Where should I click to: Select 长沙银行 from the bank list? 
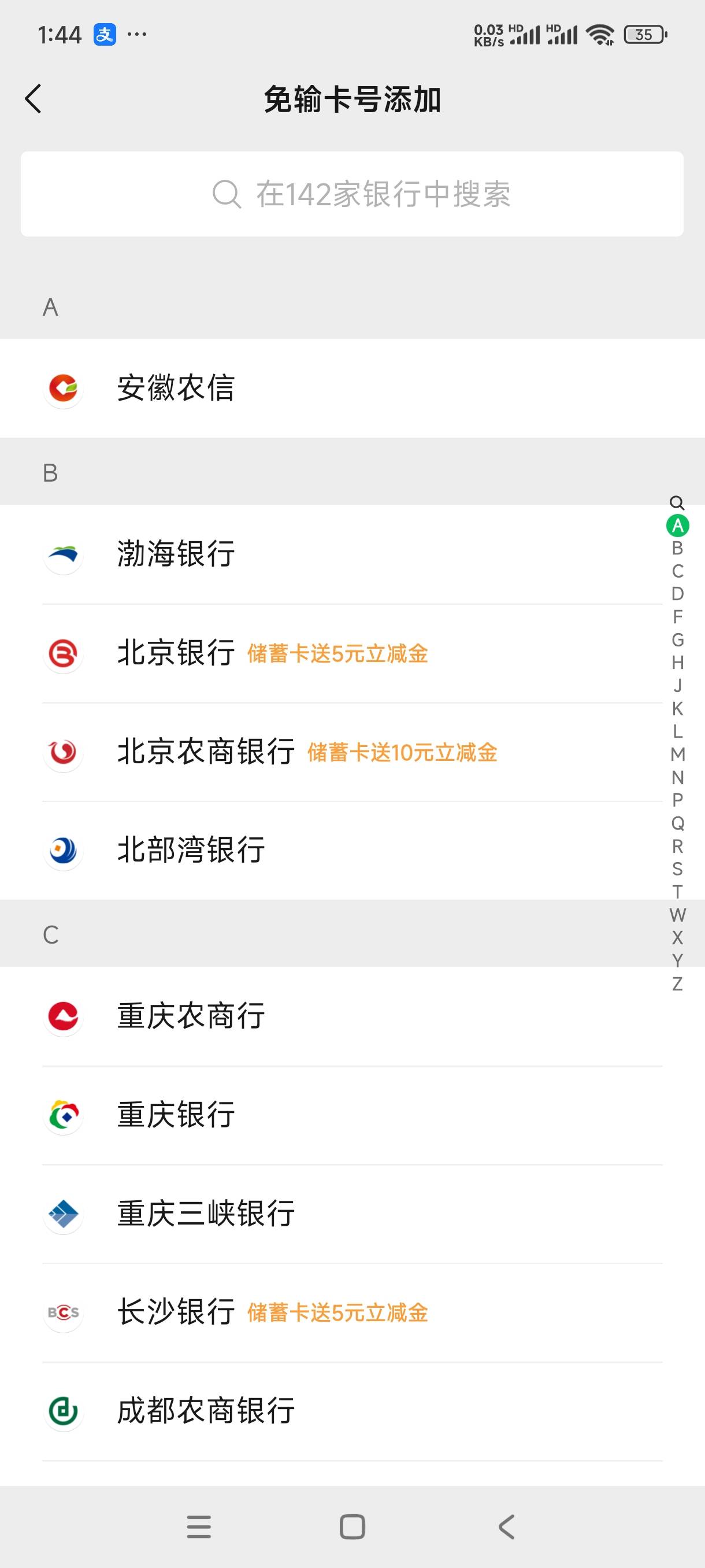pyautogui.click(x=176, y=1312)
